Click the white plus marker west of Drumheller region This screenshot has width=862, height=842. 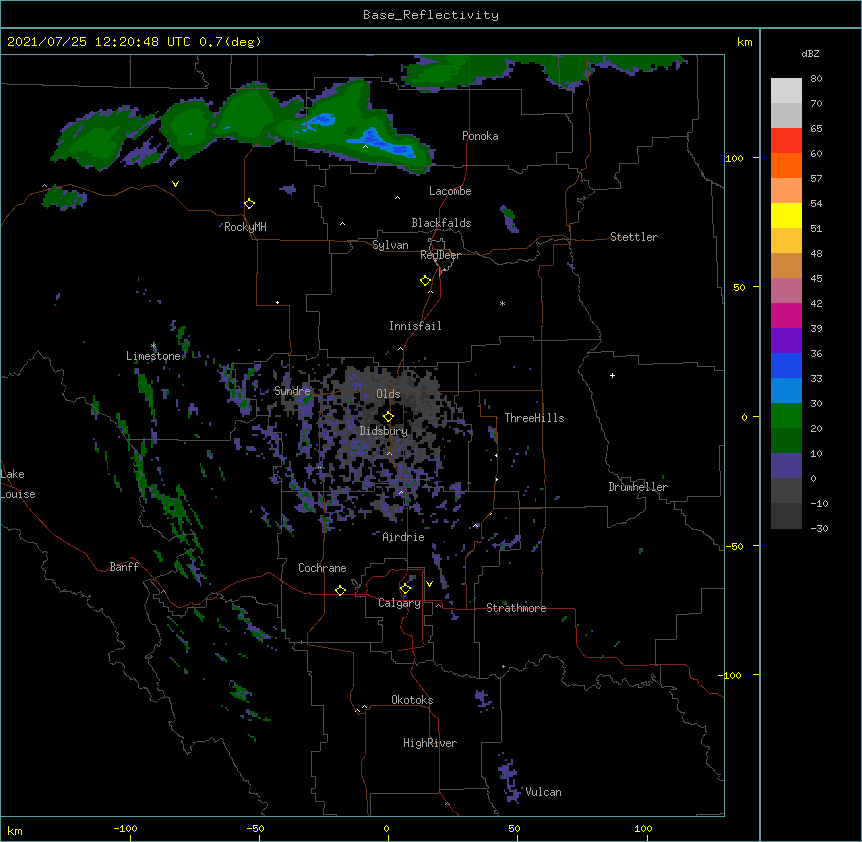coord(612,375)
